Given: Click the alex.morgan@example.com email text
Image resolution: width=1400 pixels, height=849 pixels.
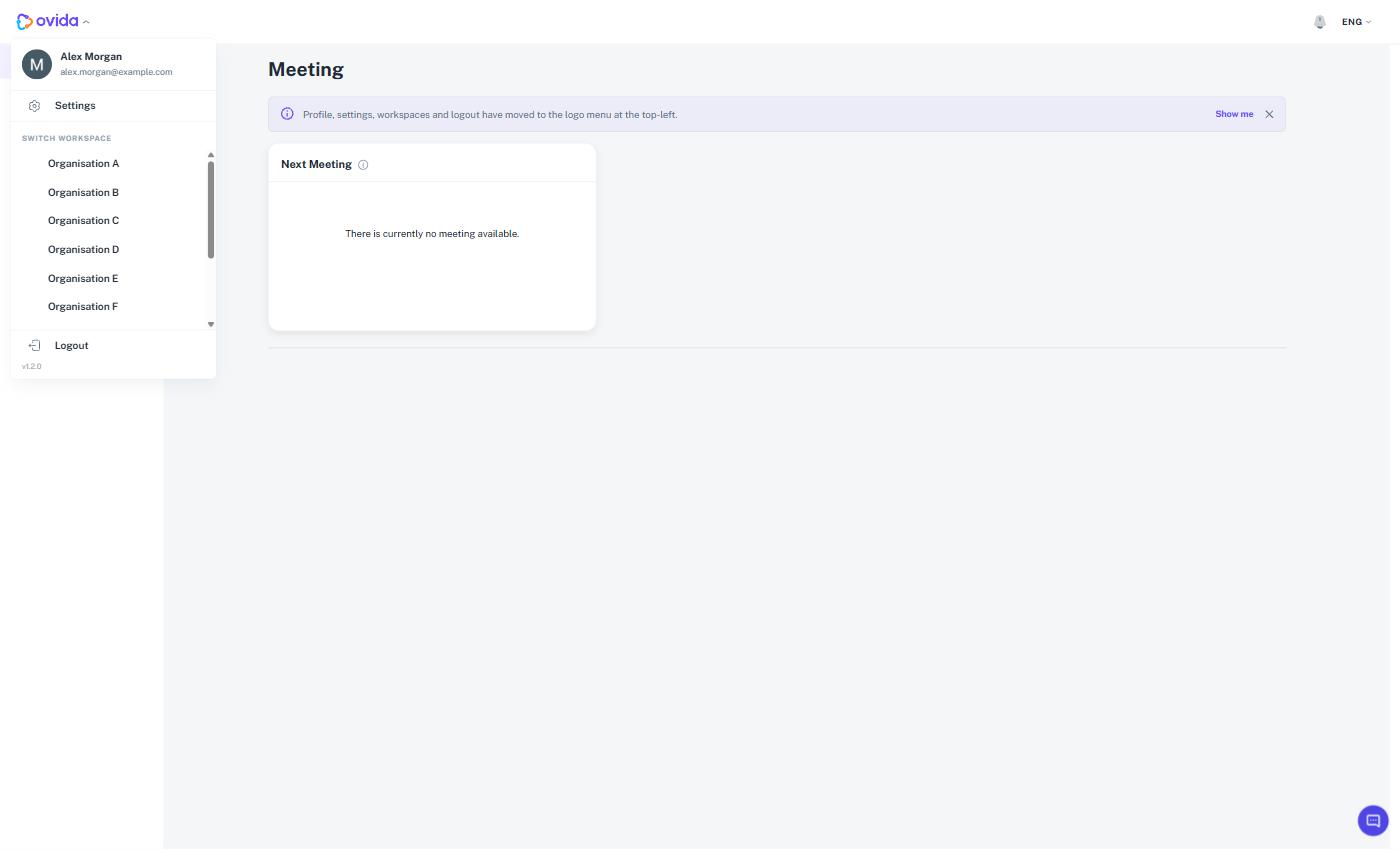Looking at the screenshot, I should click(116, 72).
